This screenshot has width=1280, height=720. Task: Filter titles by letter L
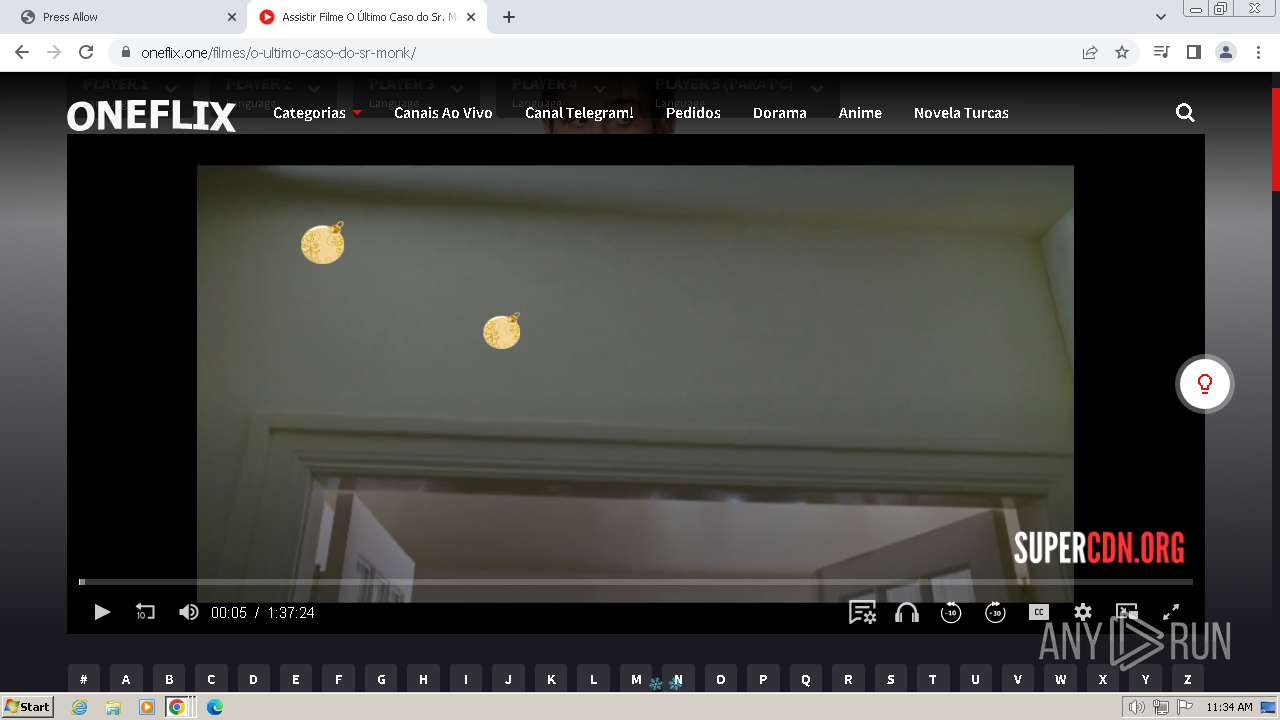[593, 679]
